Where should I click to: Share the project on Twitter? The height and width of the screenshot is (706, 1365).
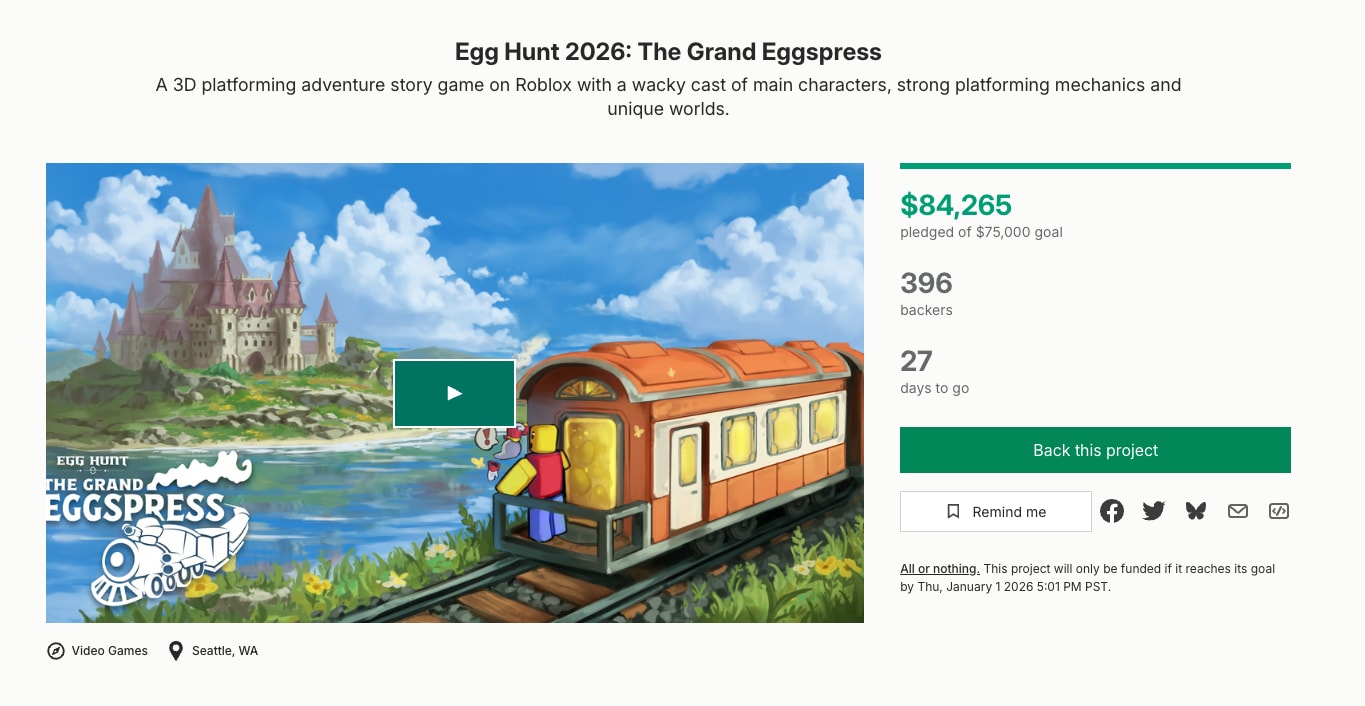click(1154, 511)
